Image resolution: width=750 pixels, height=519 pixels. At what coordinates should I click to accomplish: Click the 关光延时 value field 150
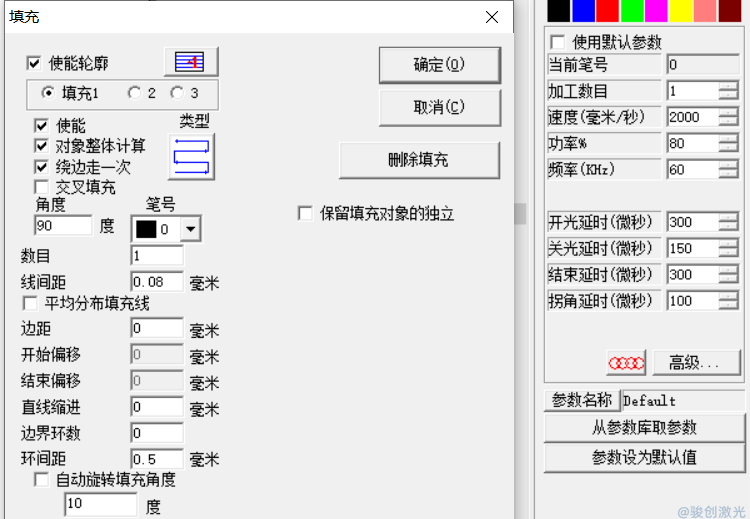click(x=693, y=249)
